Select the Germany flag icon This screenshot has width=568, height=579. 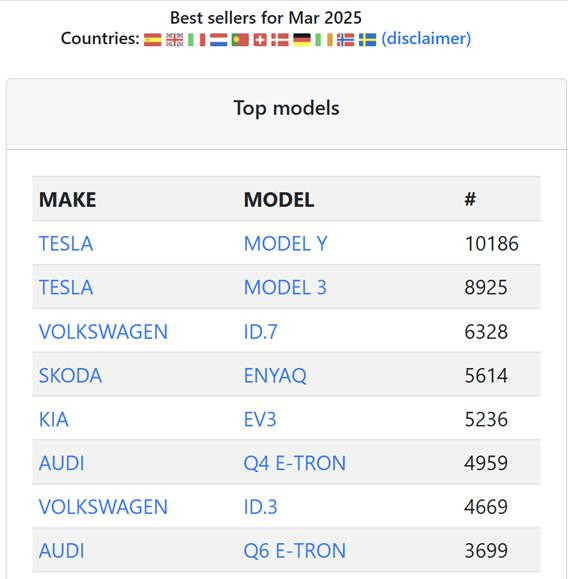pos(302,40)
